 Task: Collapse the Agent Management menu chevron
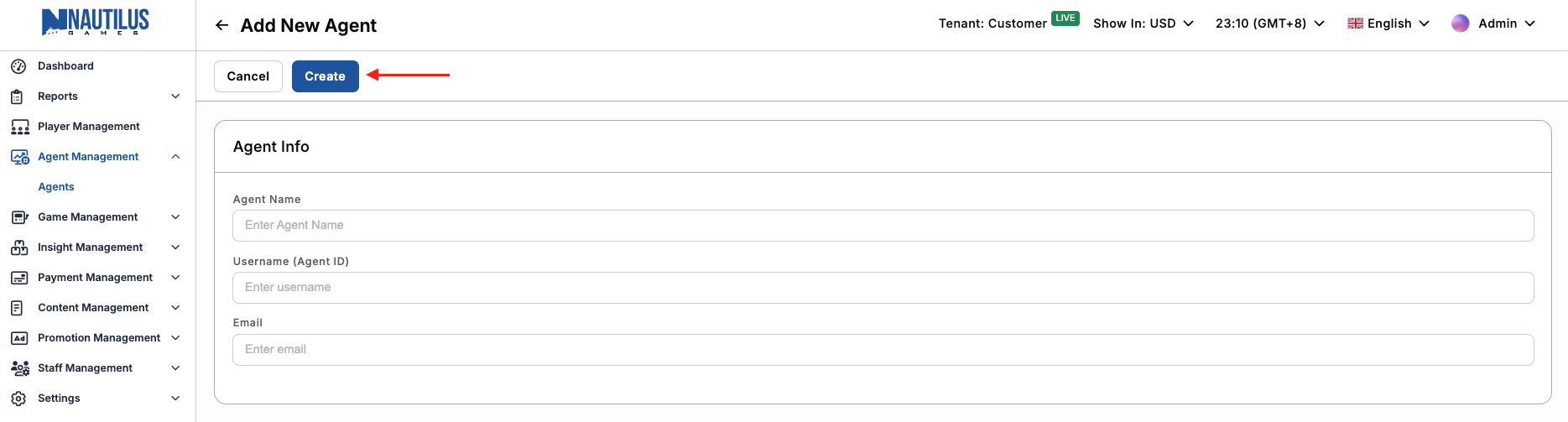(175, 157)
